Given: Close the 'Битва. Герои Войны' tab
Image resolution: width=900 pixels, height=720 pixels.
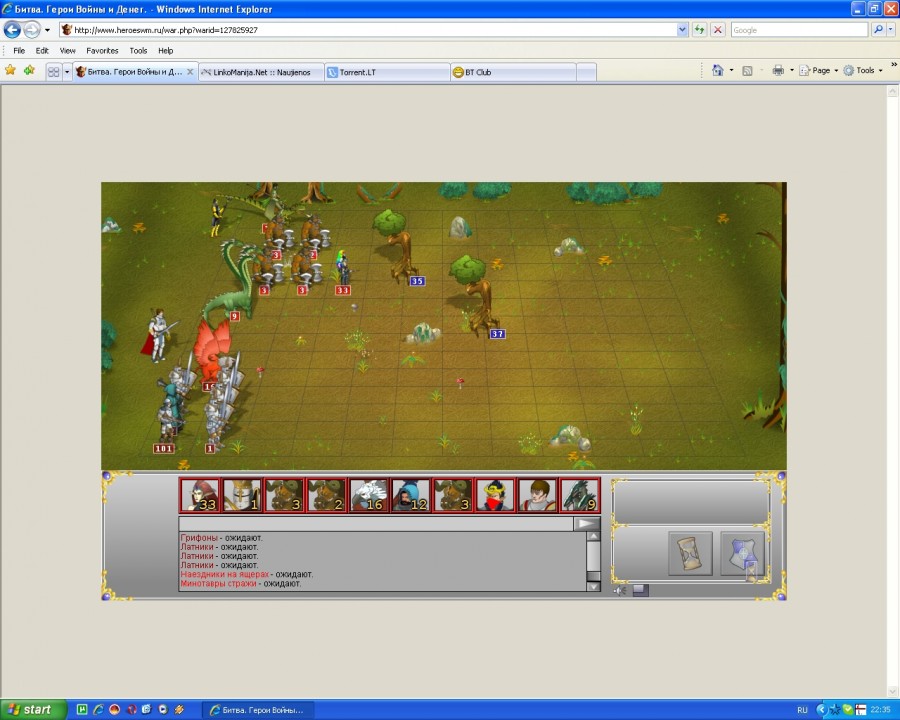Looking at the screenshot, I should 190,72.
